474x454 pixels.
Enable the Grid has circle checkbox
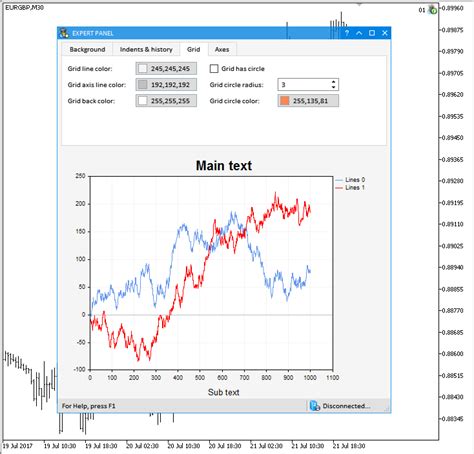(214, 69)
